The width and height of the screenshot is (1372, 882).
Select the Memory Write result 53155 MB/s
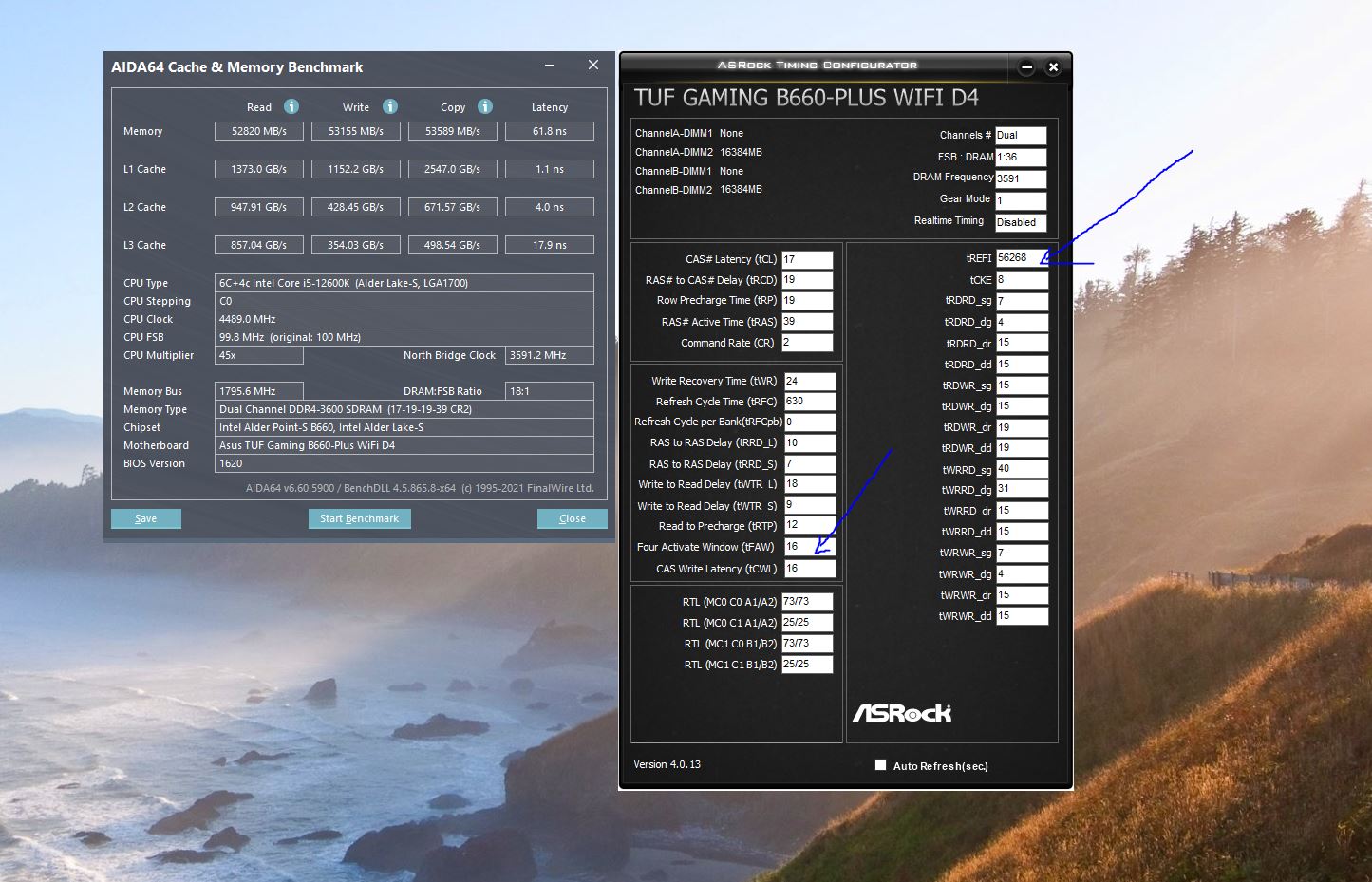coord(356,131)
